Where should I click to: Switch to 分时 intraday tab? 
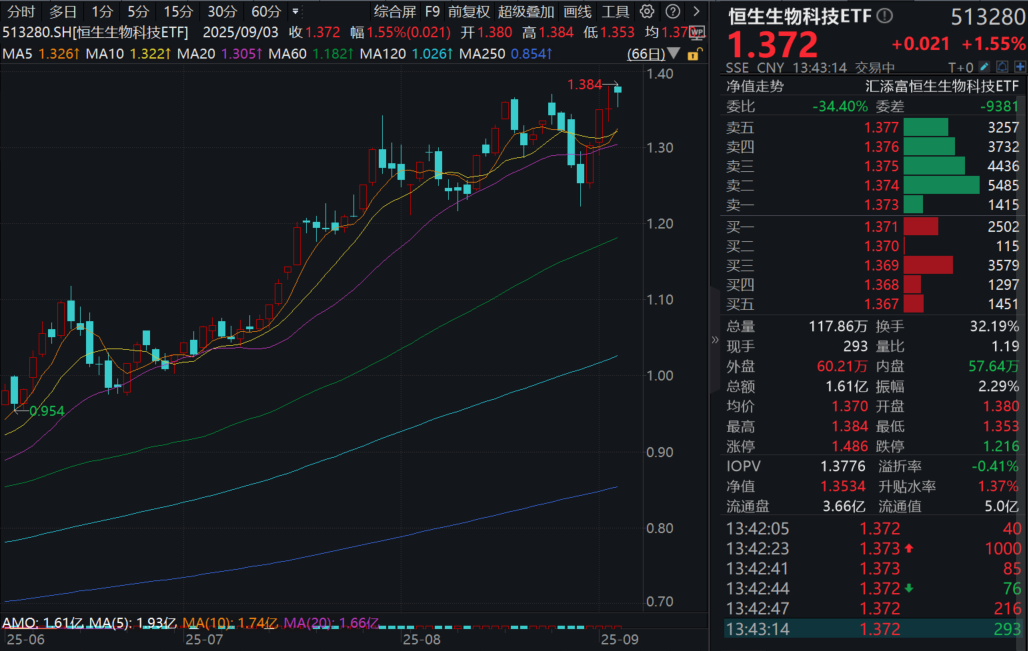[x=20, y=12]
